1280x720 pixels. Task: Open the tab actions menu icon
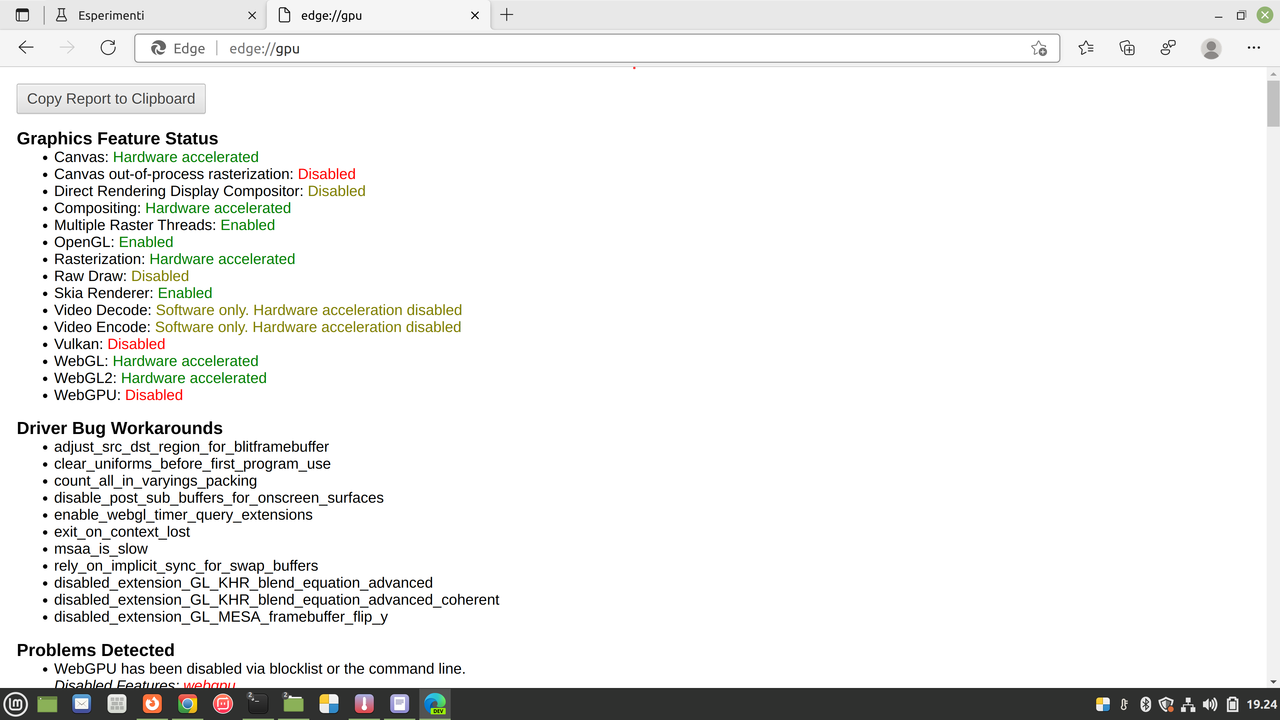(22, 15)
